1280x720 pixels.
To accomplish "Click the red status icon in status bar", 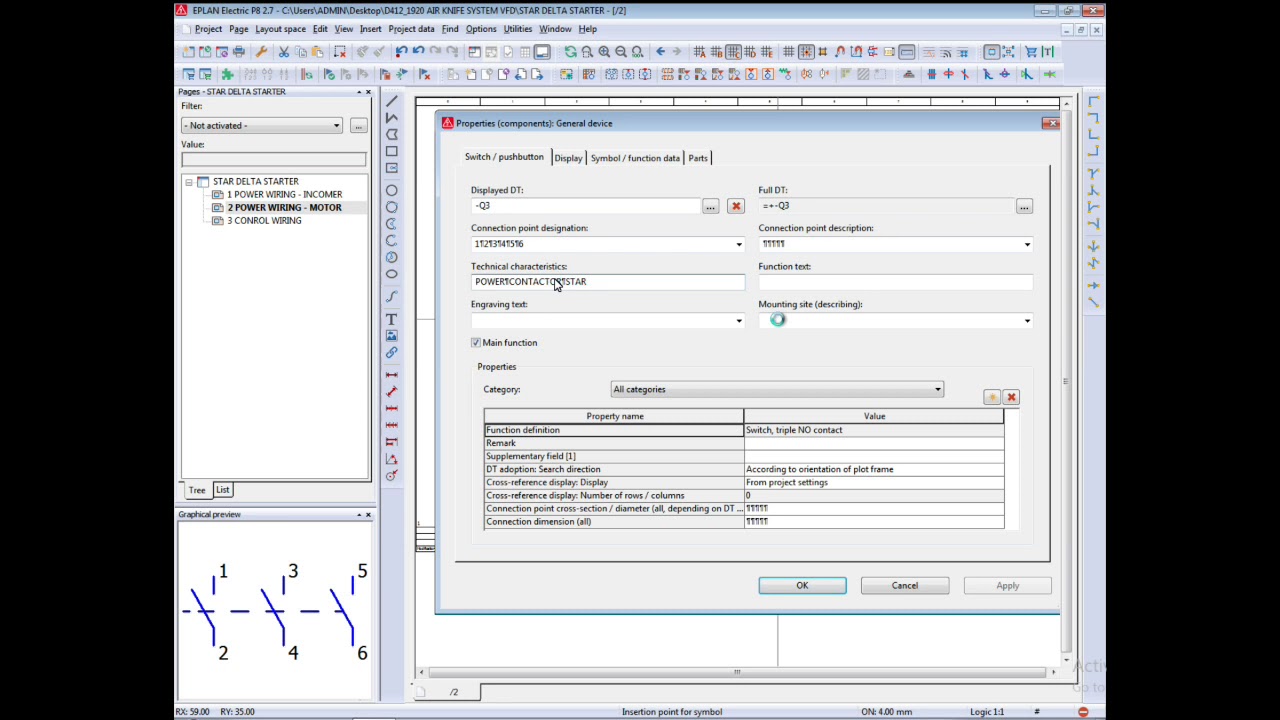I will point(1083,712).
